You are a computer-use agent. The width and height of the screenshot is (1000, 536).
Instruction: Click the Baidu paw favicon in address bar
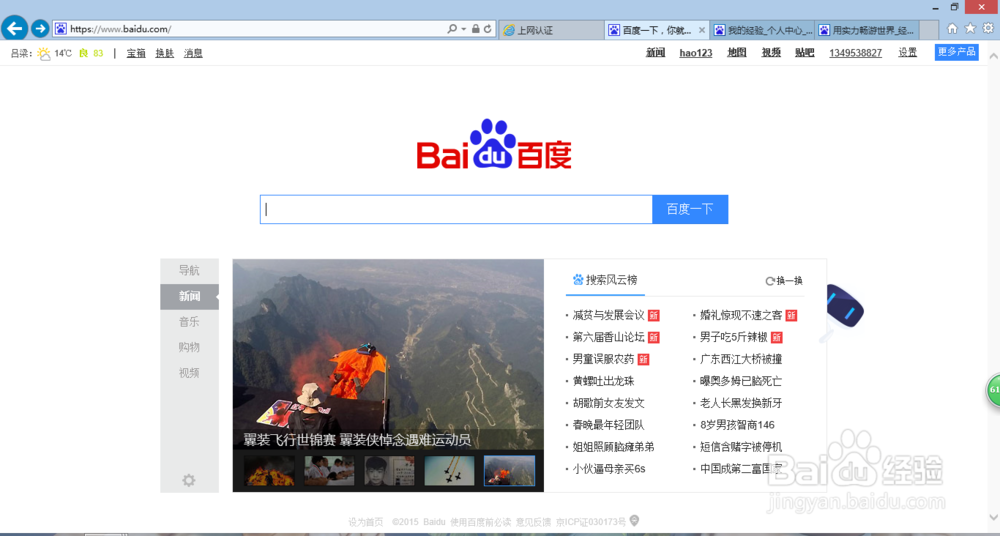click(61, 29)
